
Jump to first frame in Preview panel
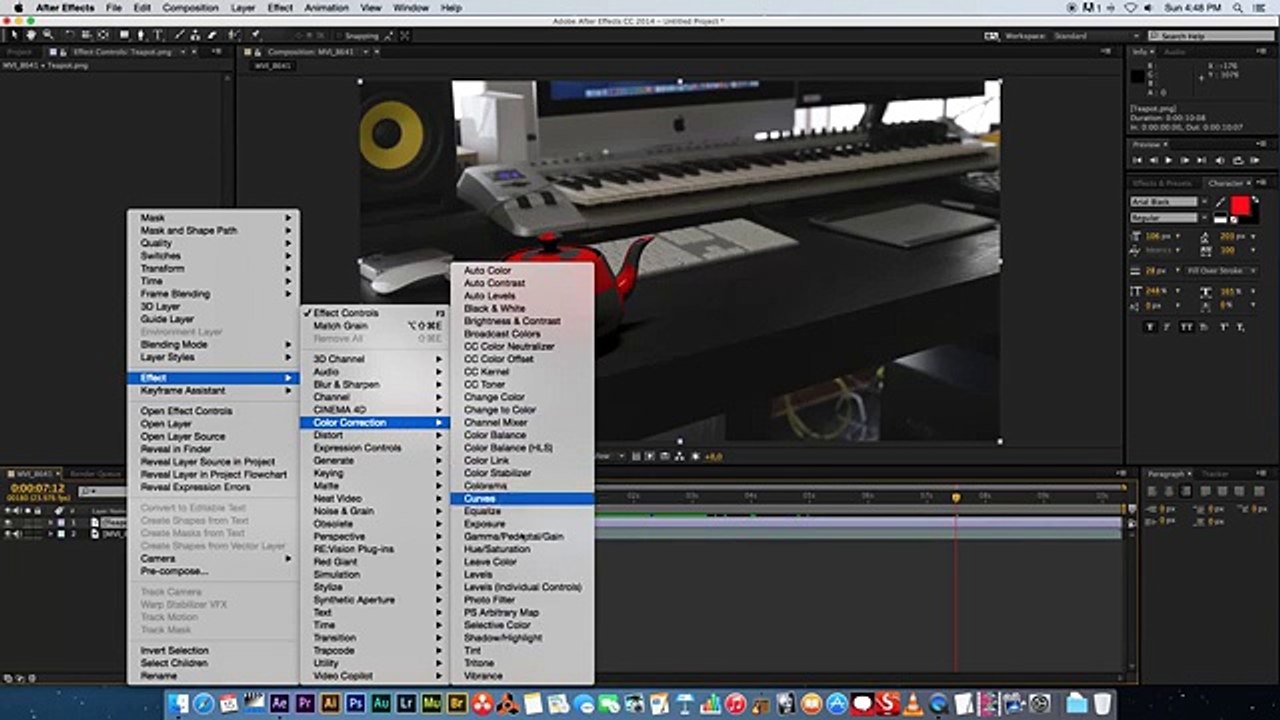1137,160
